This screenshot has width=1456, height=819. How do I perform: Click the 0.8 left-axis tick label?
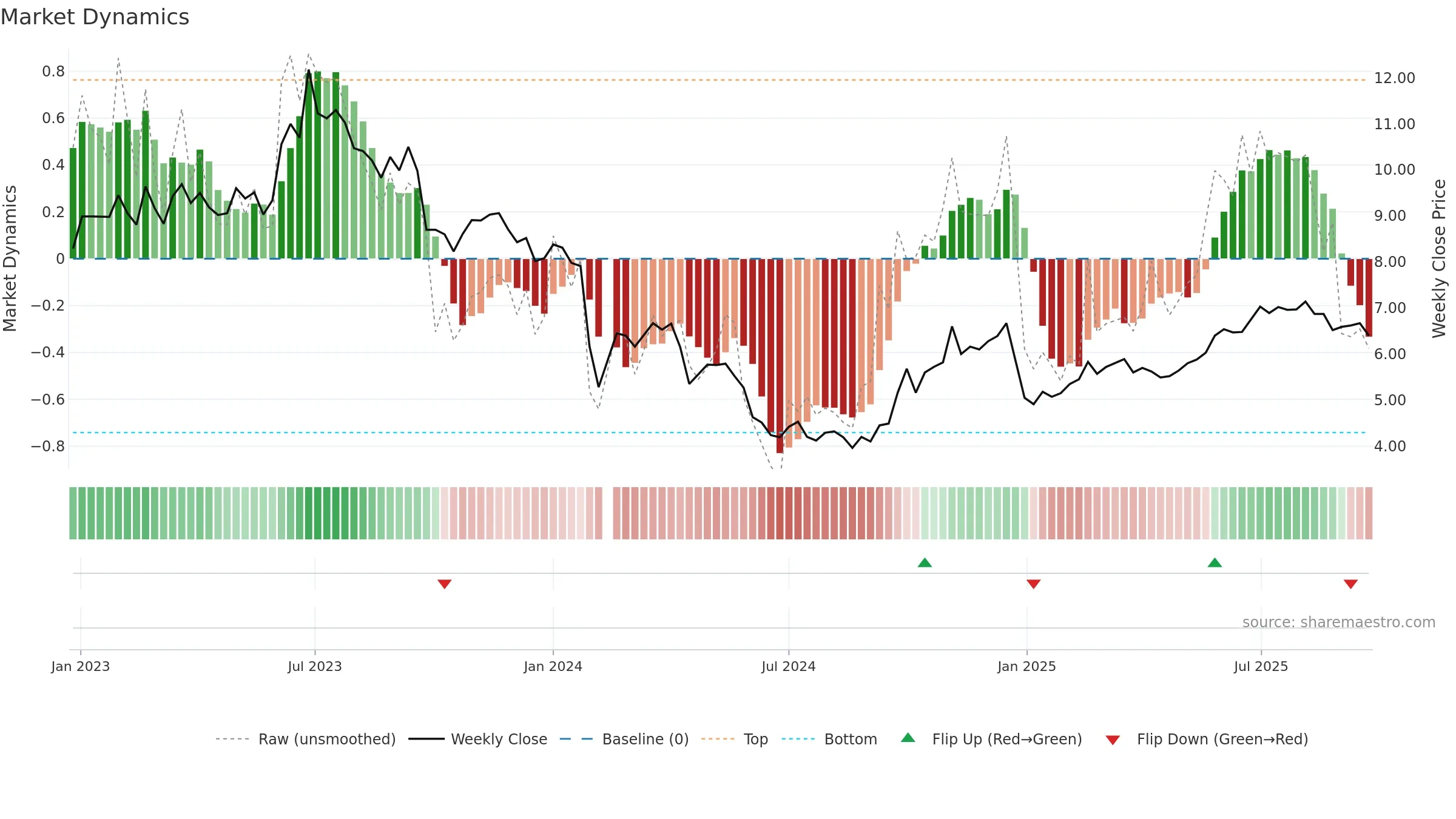(53, 71)
